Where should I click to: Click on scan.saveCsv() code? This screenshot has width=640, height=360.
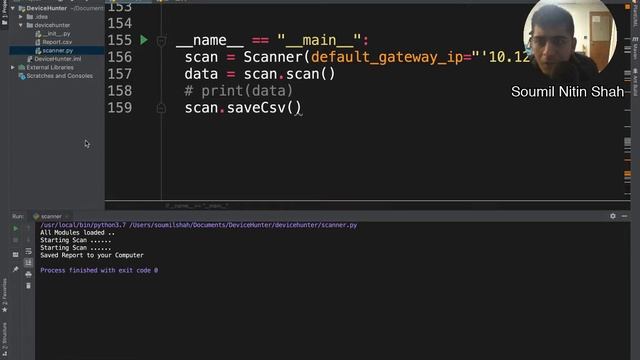click(243, 108)
